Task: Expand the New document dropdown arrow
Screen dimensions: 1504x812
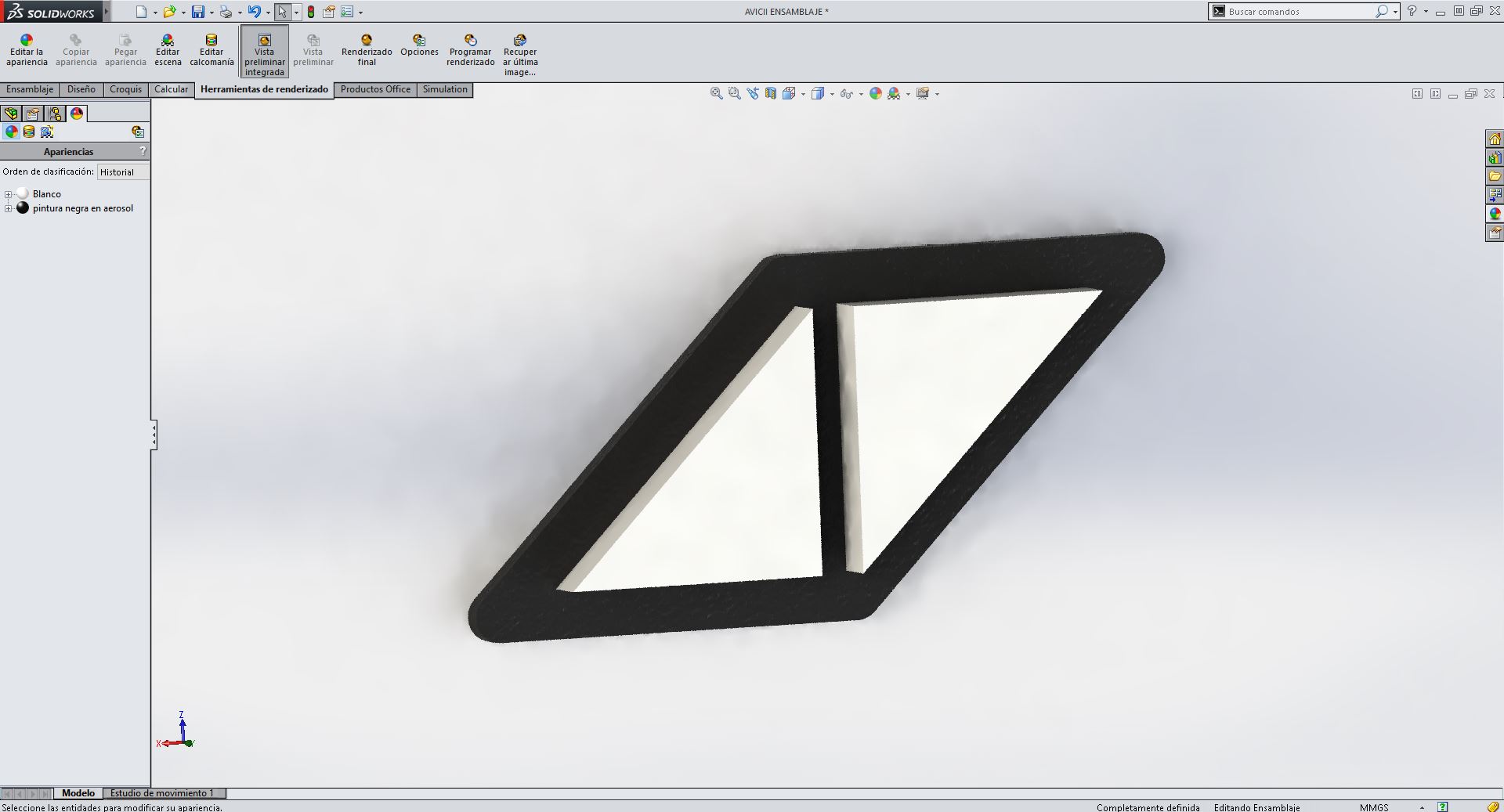Action: click(155, 13)
